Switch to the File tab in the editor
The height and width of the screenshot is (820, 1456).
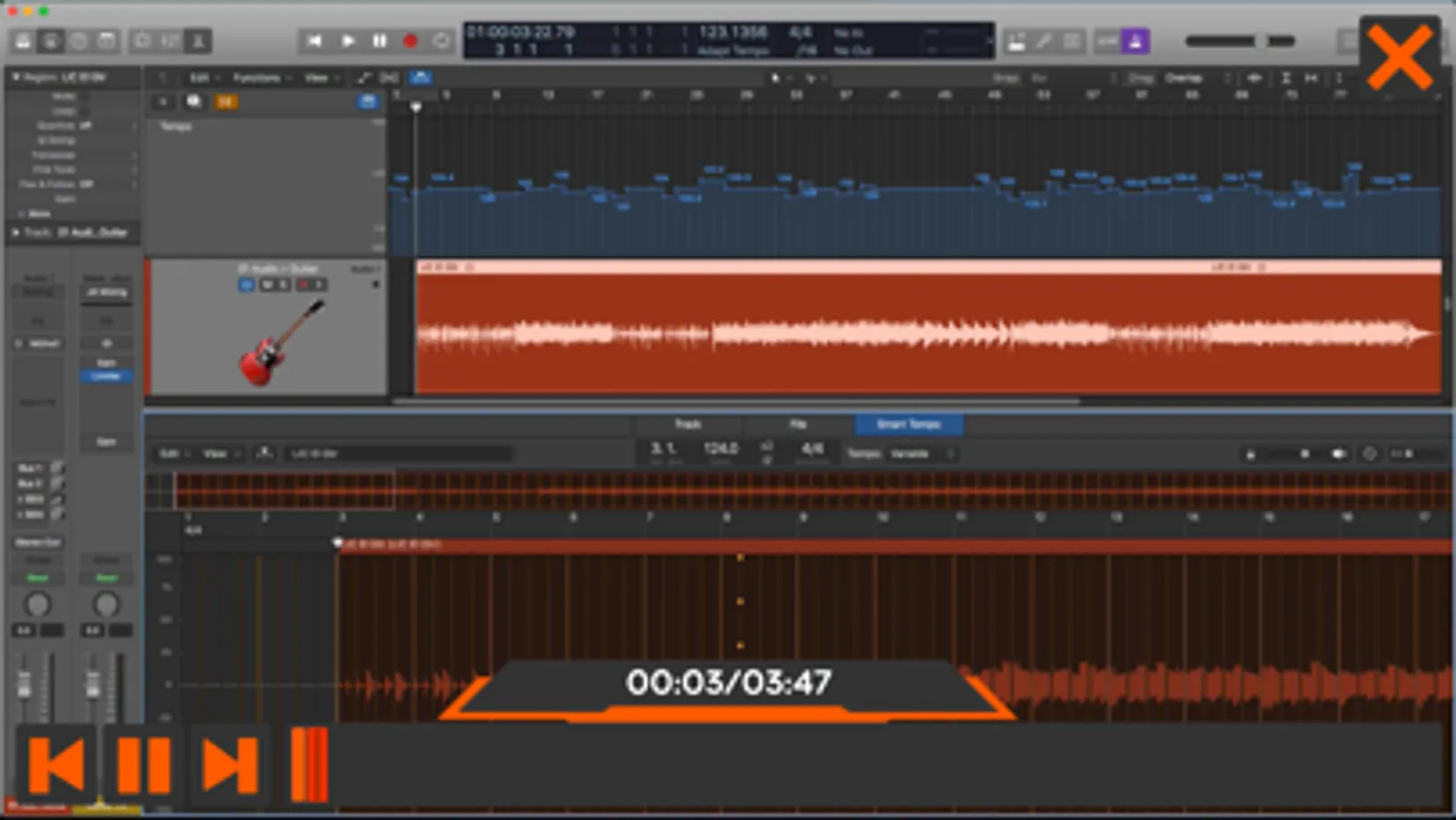(798, 425)
